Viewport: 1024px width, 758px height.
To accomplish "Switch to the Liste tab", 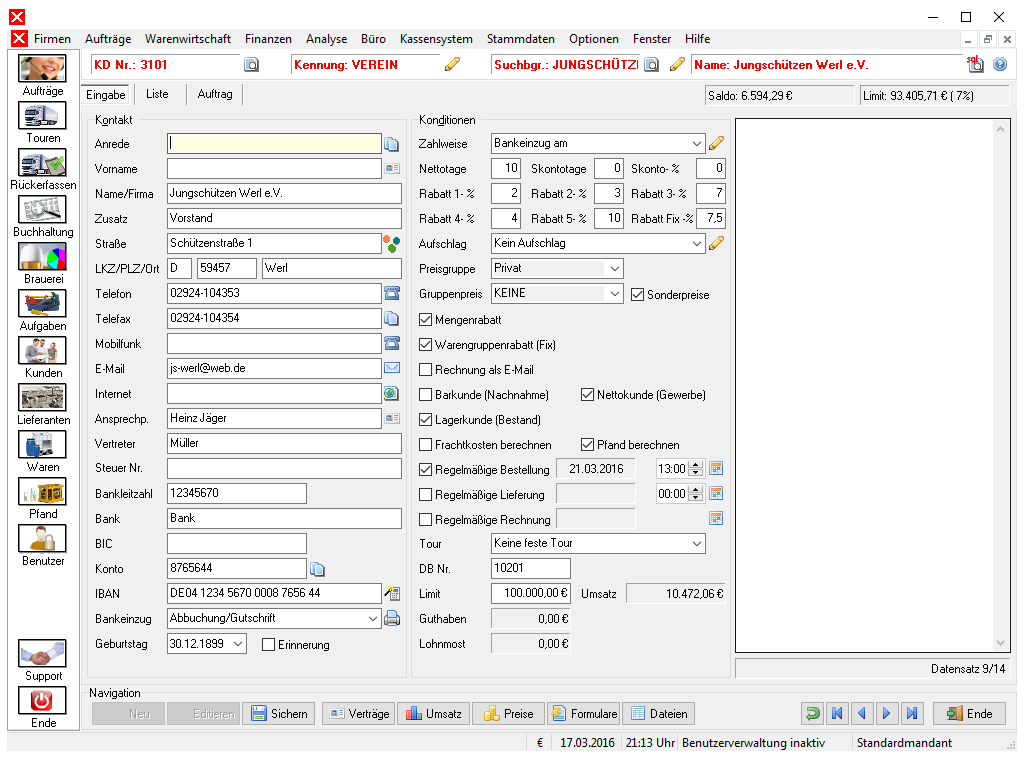I will coord(157,94).
